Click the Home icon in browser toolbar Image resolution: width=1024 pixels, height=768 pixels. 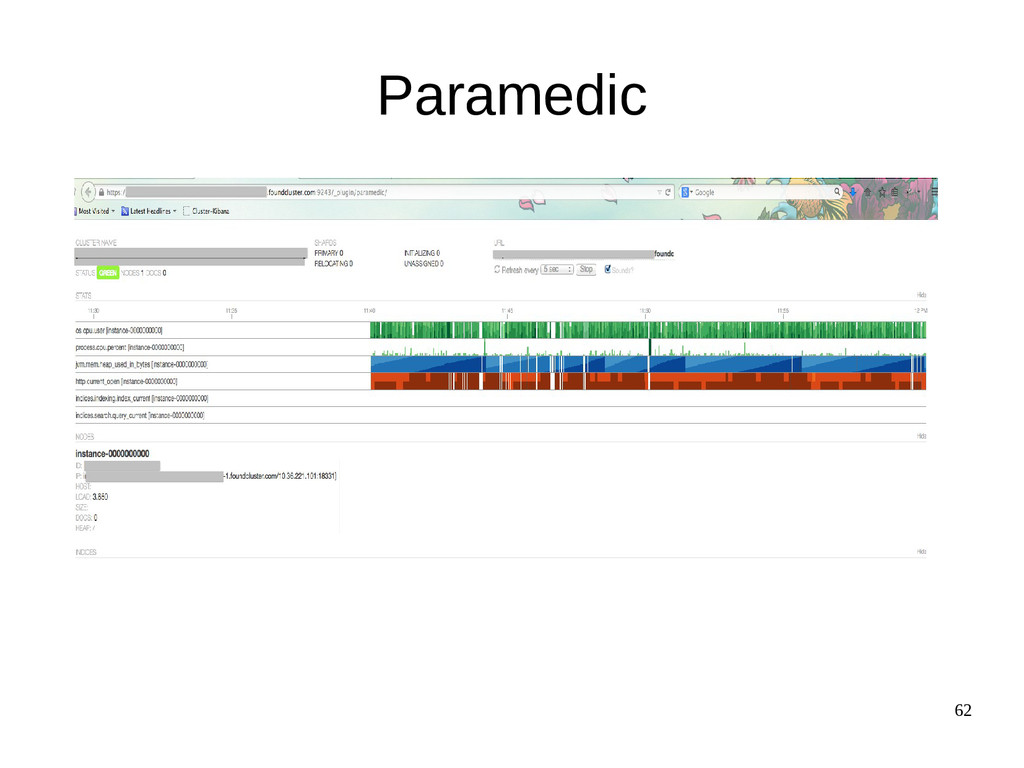tap(868, 192)
